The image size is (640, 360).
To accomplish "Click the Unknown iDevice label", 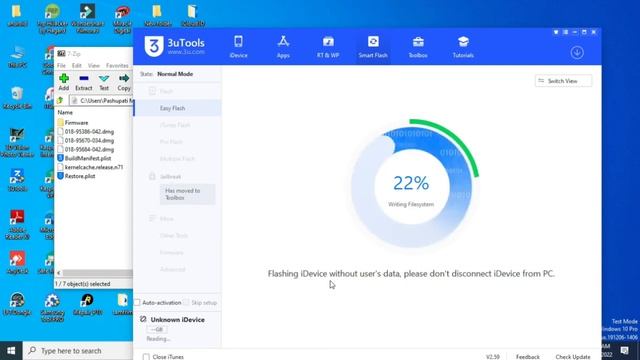I will (x=178, y=320).
